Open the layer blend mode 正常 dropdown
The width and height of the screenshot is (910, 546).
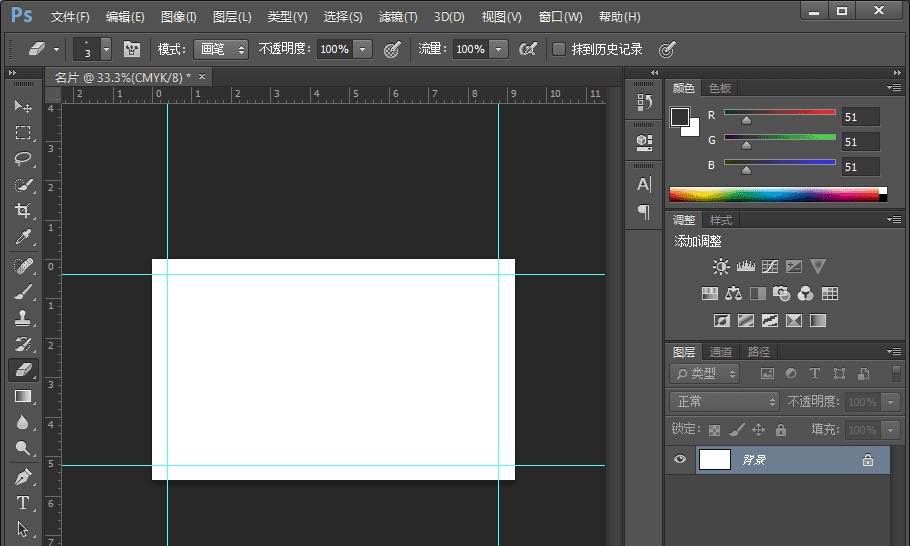point(725,401)
